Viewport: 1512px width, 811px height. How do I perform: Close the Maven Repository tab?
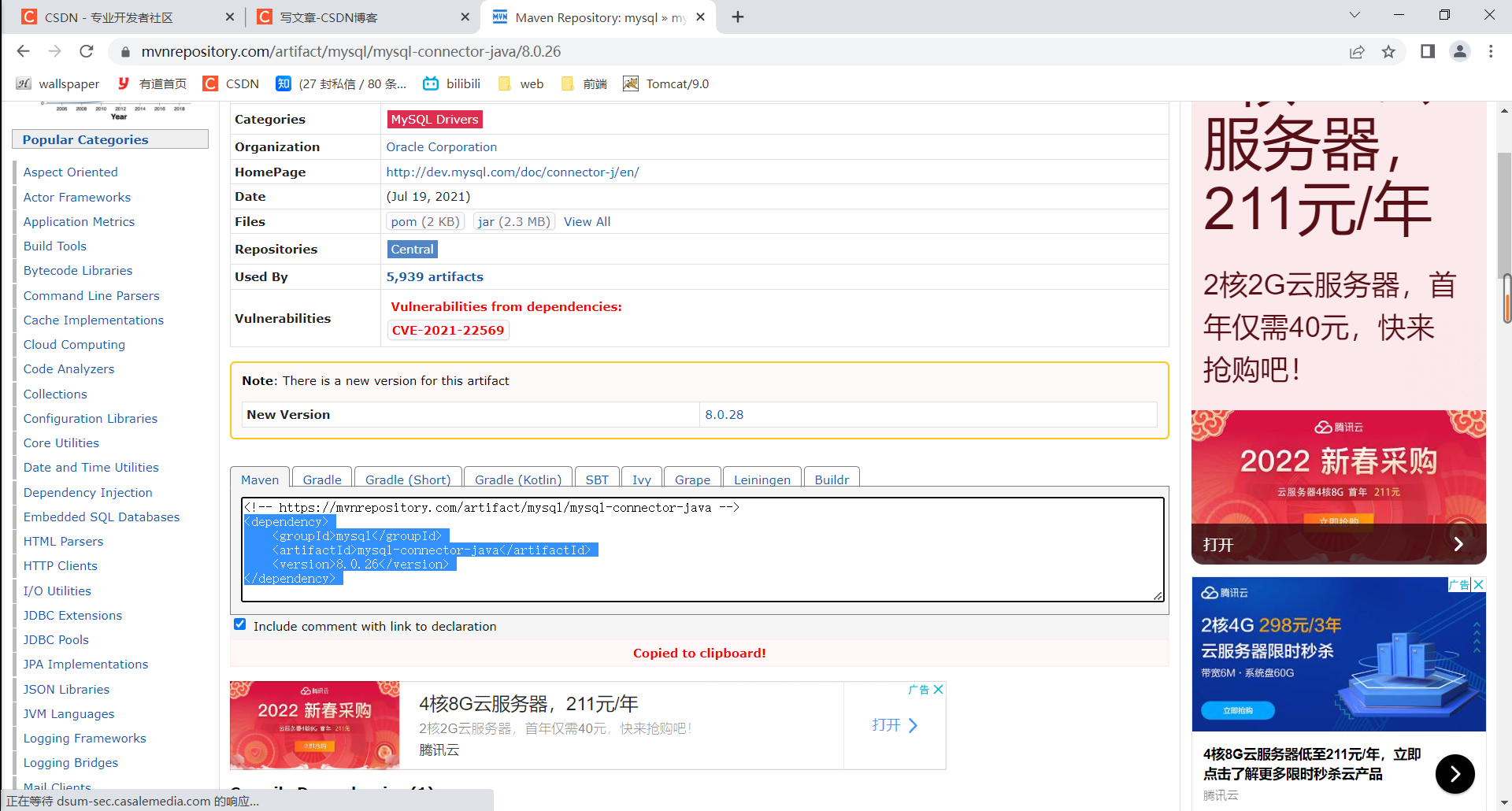[x=701, y=17]
